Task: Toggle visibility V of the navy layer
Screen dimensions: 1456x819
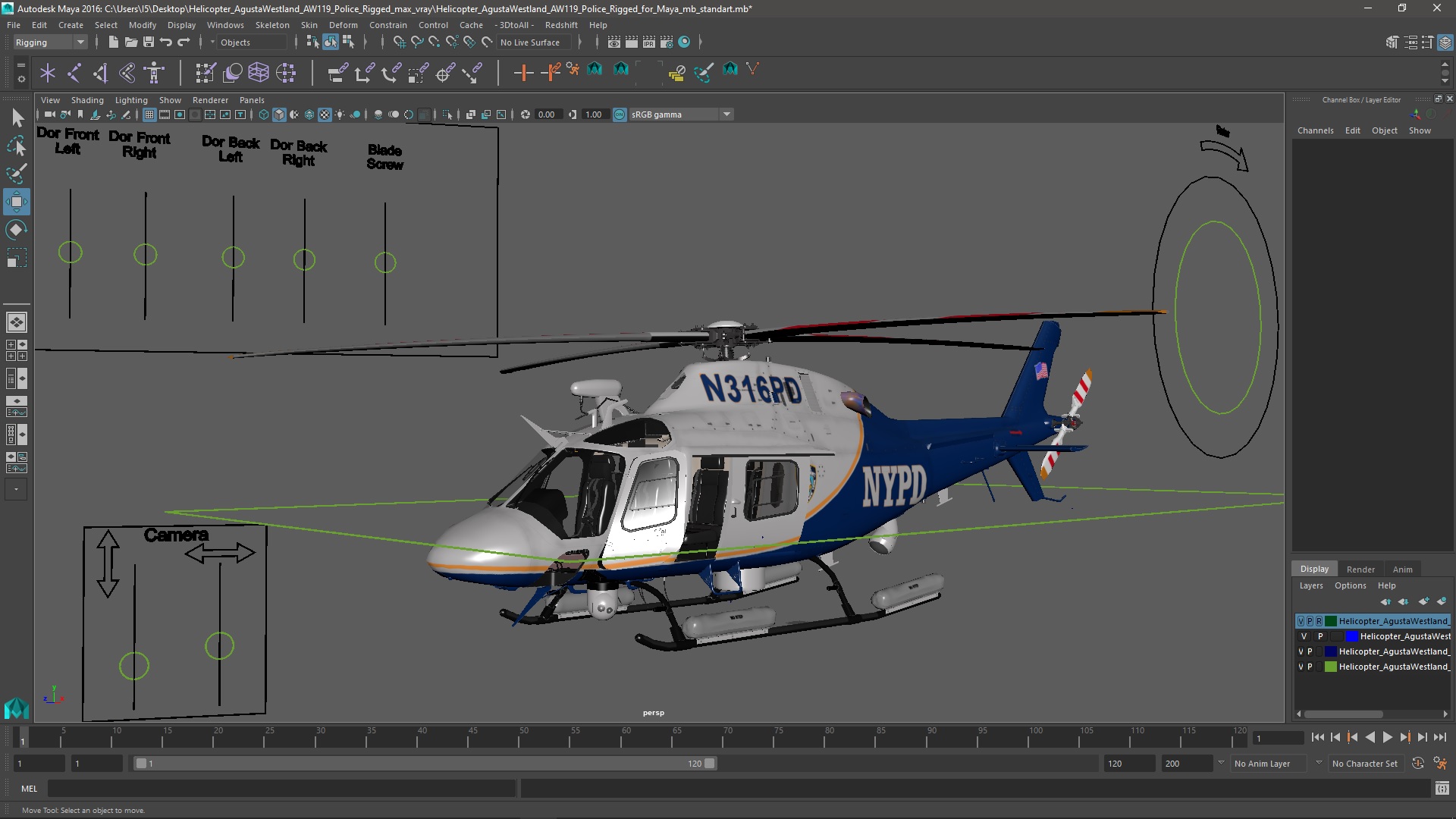Action: 1301,651
